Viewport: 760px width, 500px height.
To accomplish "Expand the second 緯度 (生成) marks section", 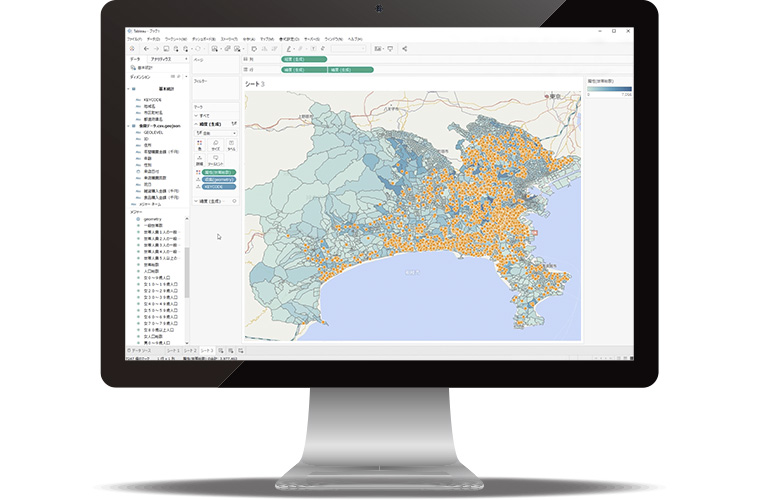I will tap(196, 201).
